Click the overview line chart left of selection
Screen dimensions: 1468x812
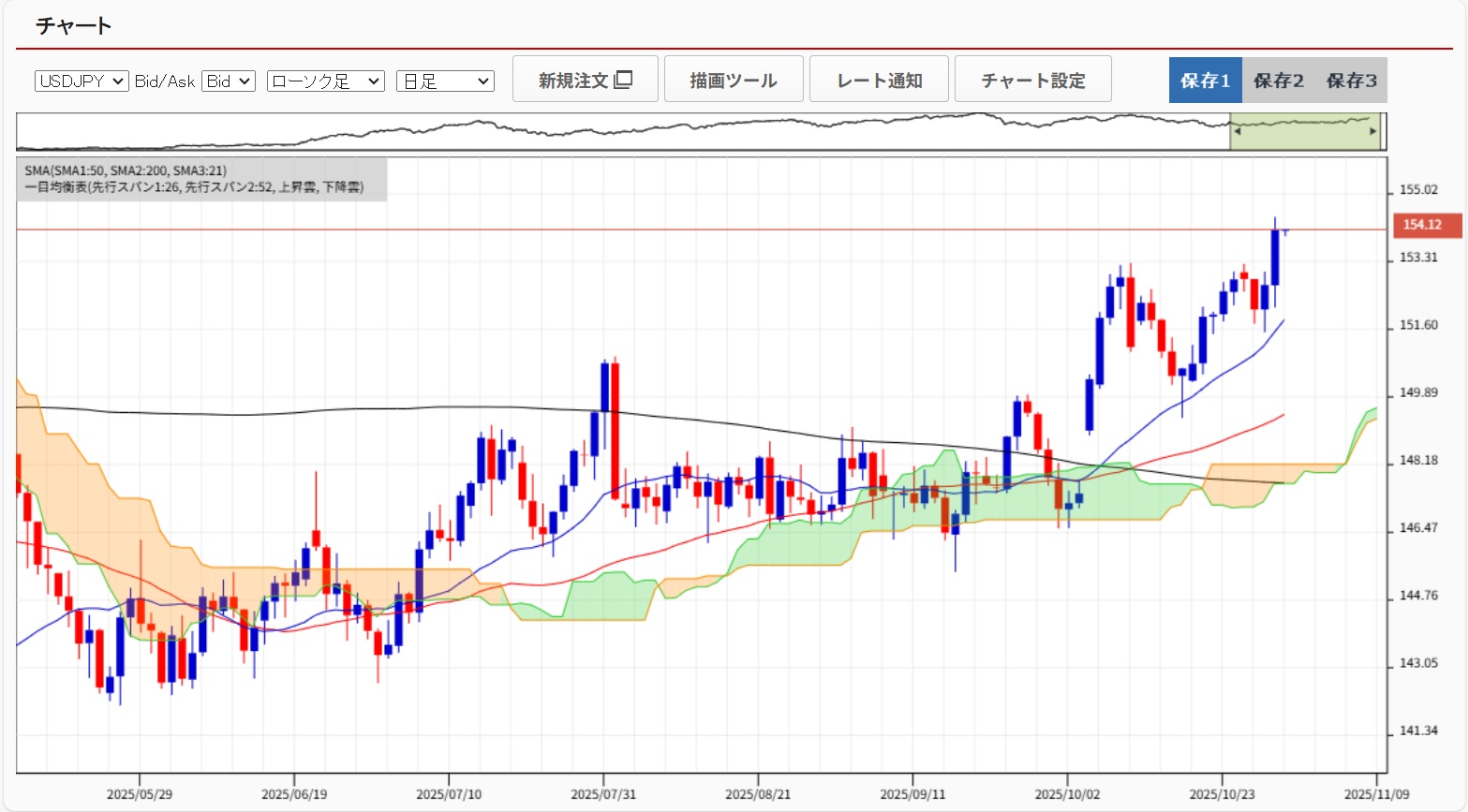point(618,129)
